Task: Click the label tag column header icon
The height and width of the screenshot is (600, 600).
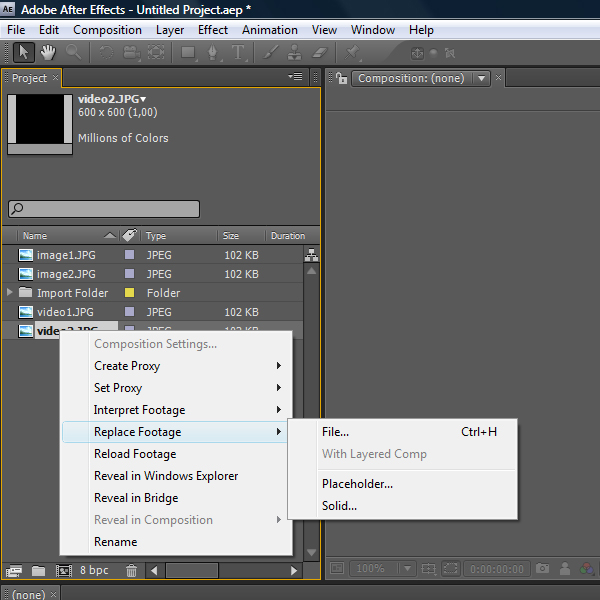Action: point(130,235)
